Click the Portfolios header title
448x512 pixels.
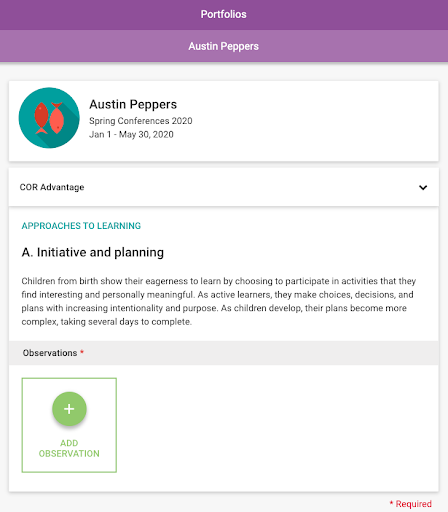(x=224, y=14)
